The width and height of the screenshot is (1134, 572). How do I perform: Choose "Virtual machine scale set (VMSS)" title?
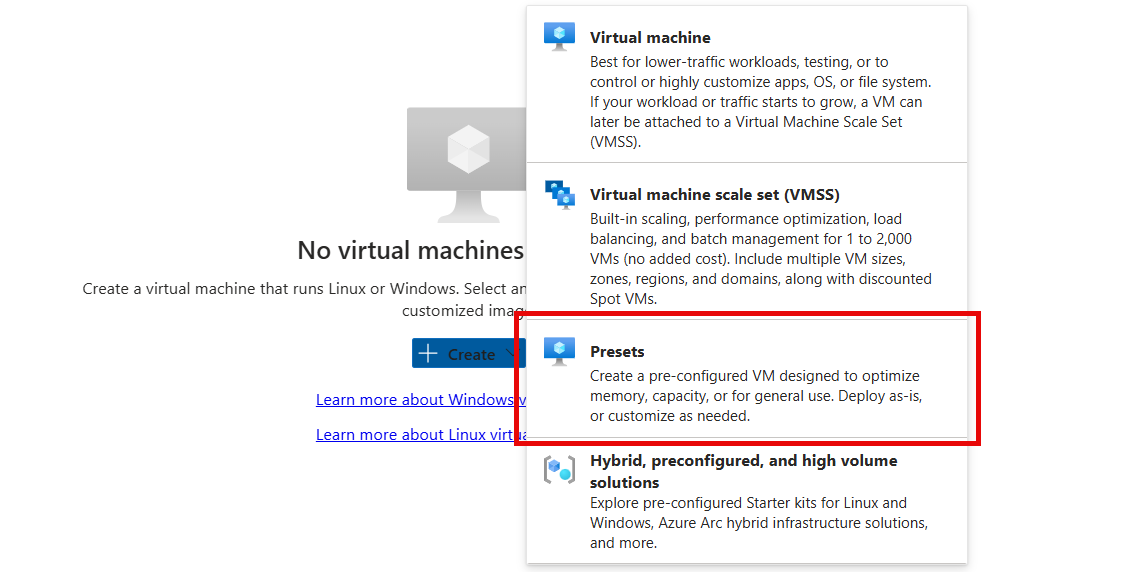point(714,195)
